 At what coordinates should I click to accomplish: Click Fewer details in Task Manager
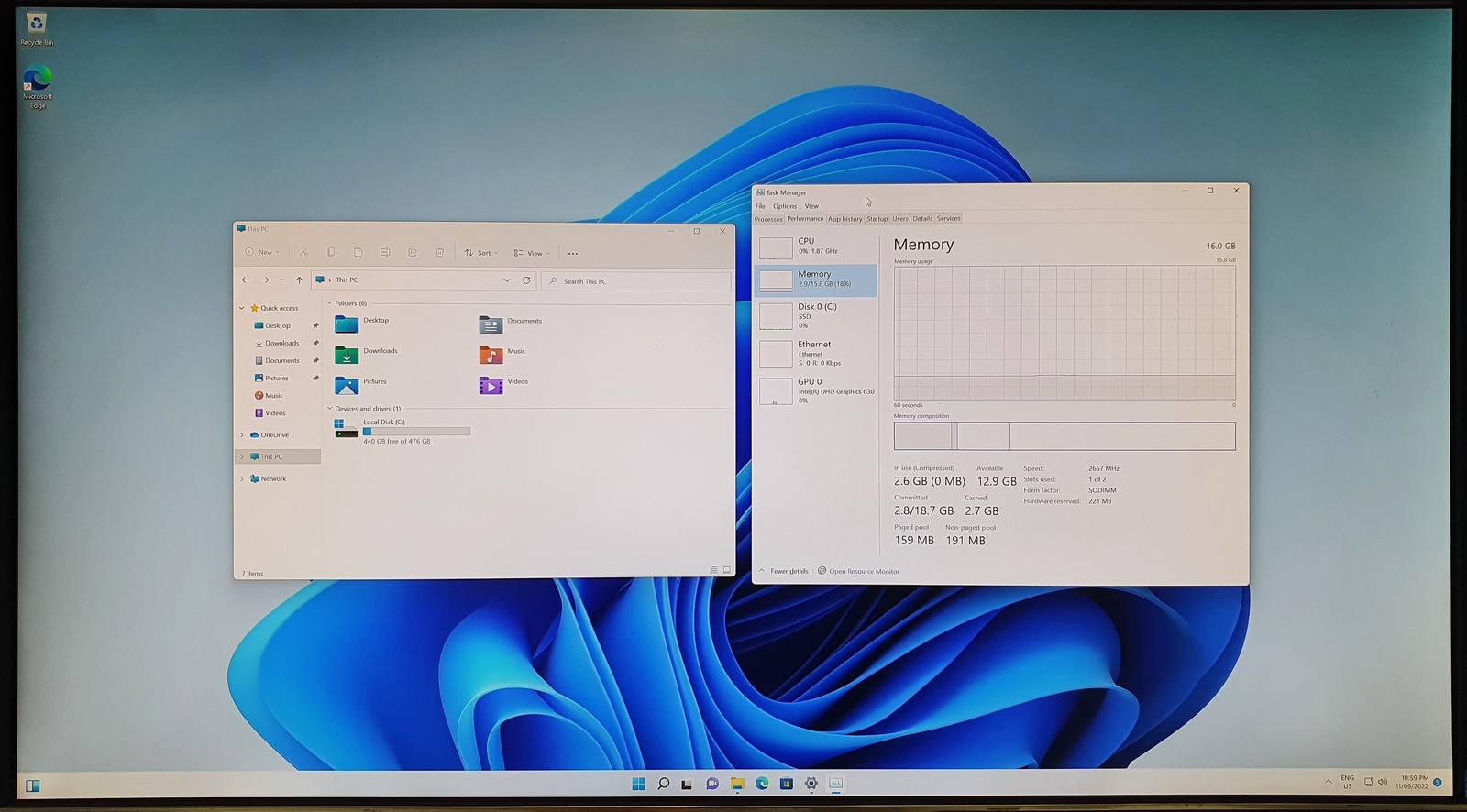coord(784,571)
